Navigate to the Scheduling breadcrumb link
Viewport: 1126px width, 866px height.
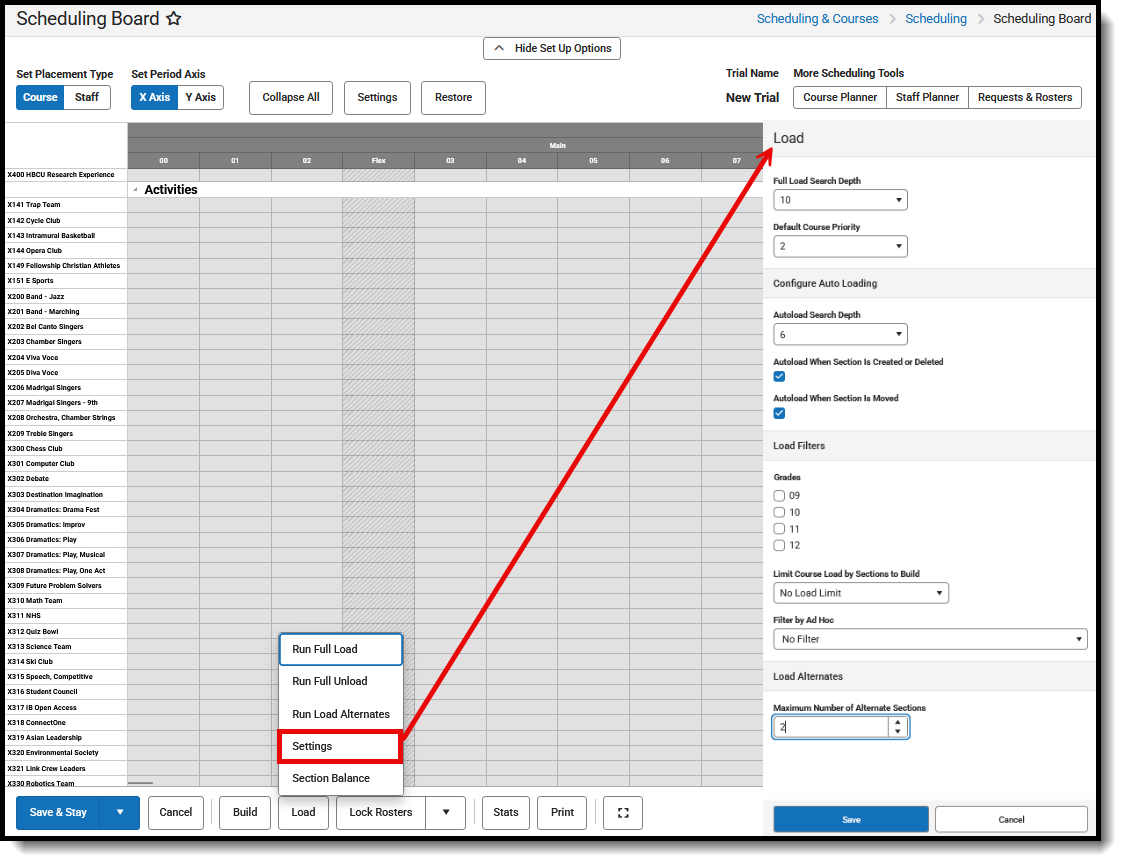pyautogui.click(x=936, y=18)
